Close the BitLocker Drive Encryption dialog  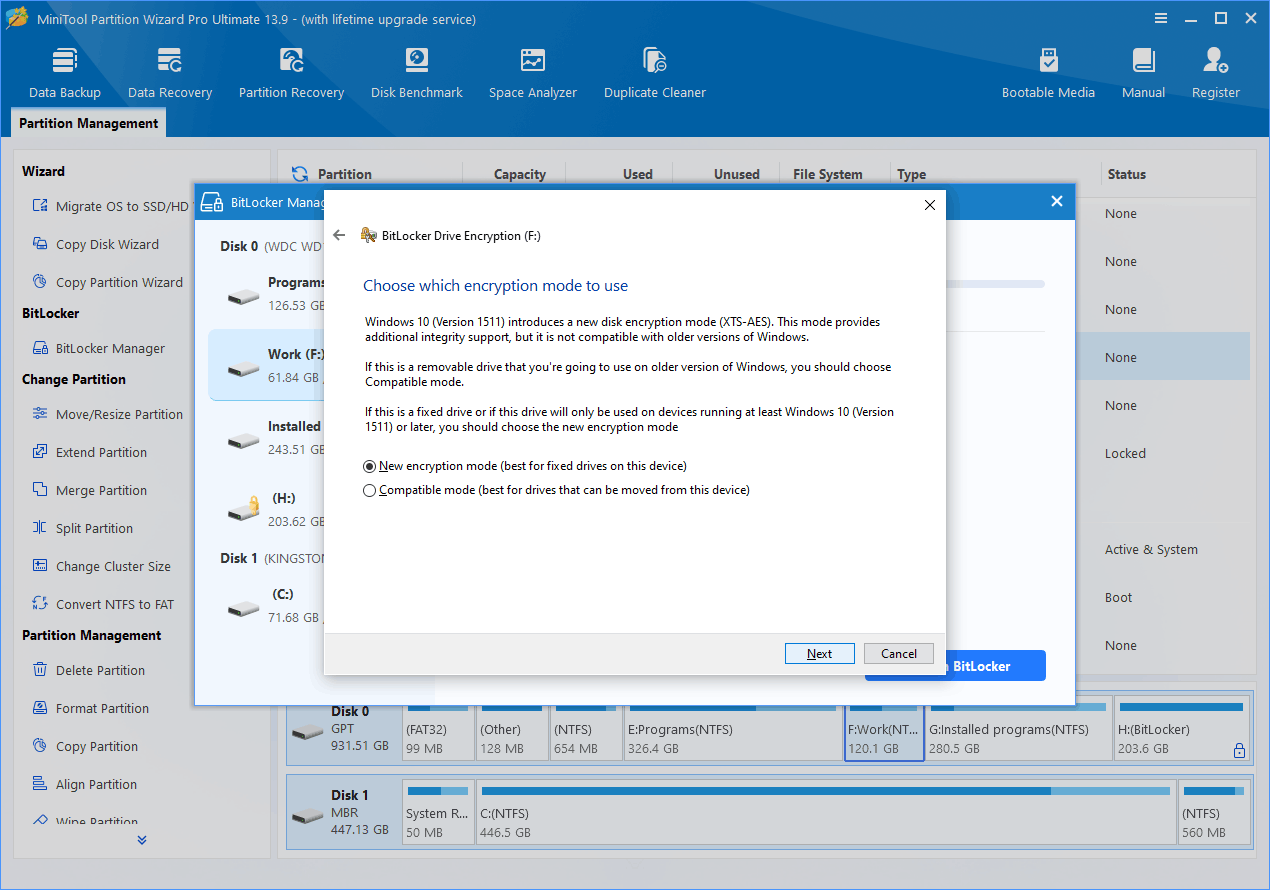pos(929,205)
